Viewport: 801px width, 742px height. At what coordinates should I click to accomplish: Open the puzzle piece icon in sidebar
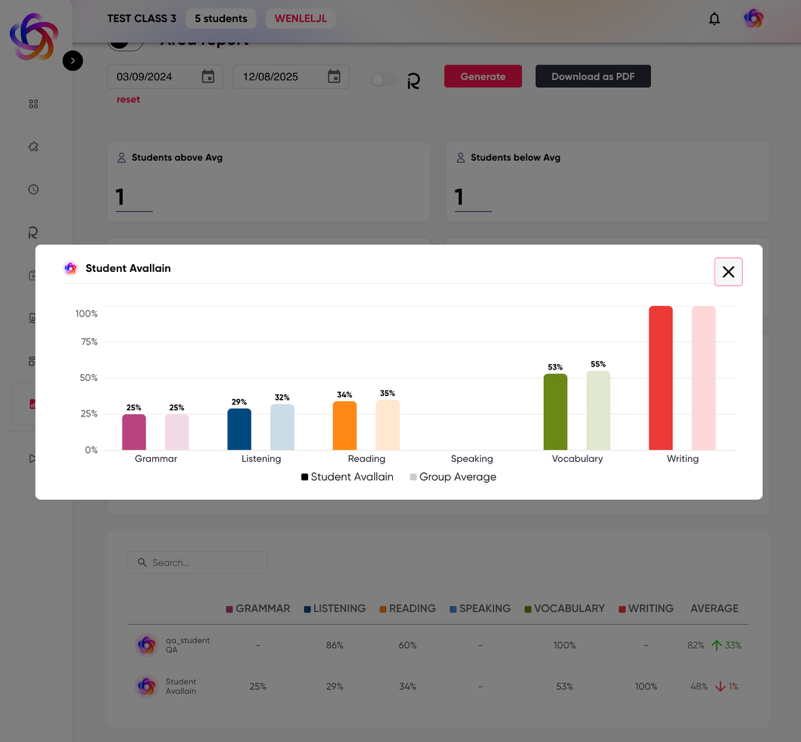click(x=33, y=147)
